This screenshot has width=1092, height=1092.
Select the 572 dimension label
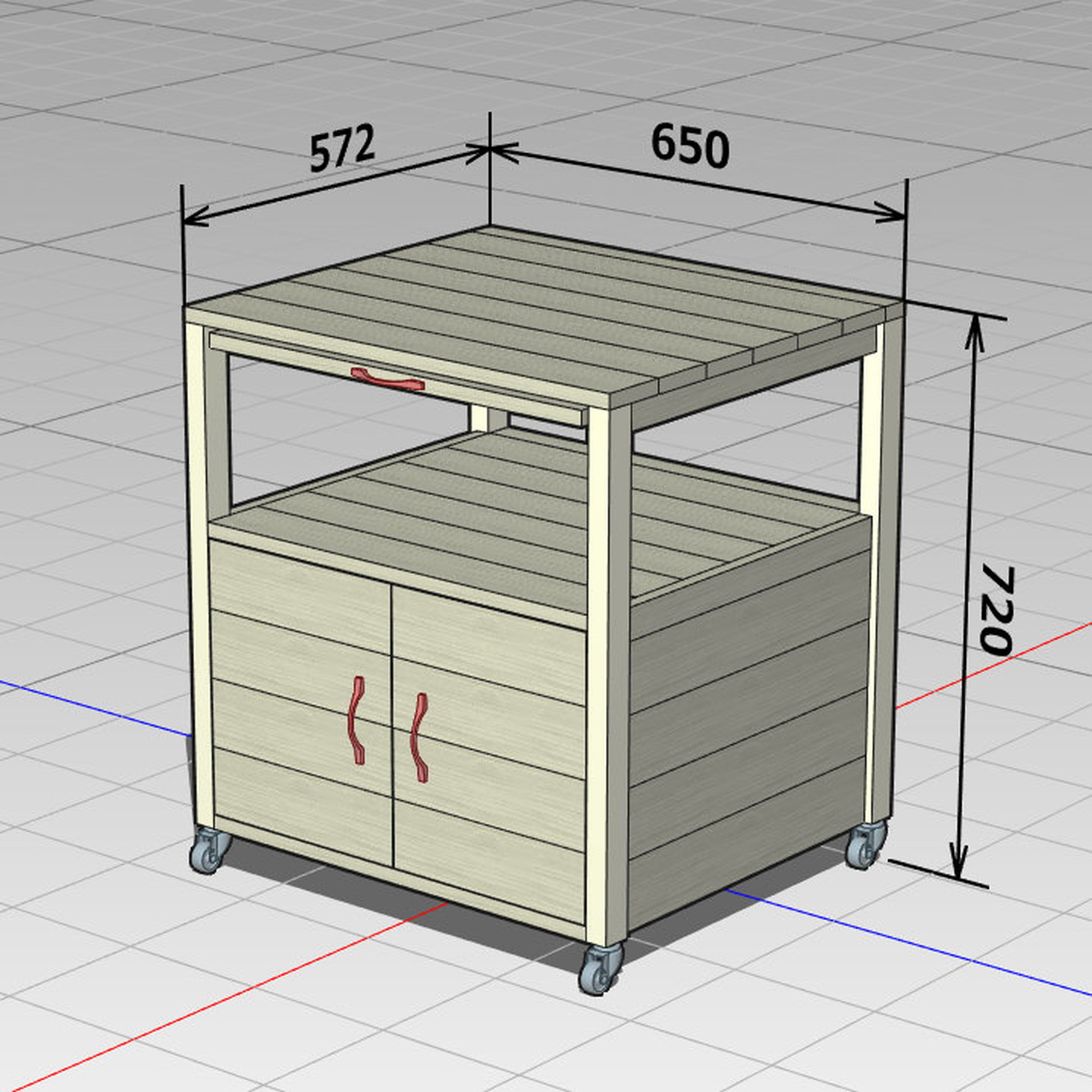tap(342, 148)
